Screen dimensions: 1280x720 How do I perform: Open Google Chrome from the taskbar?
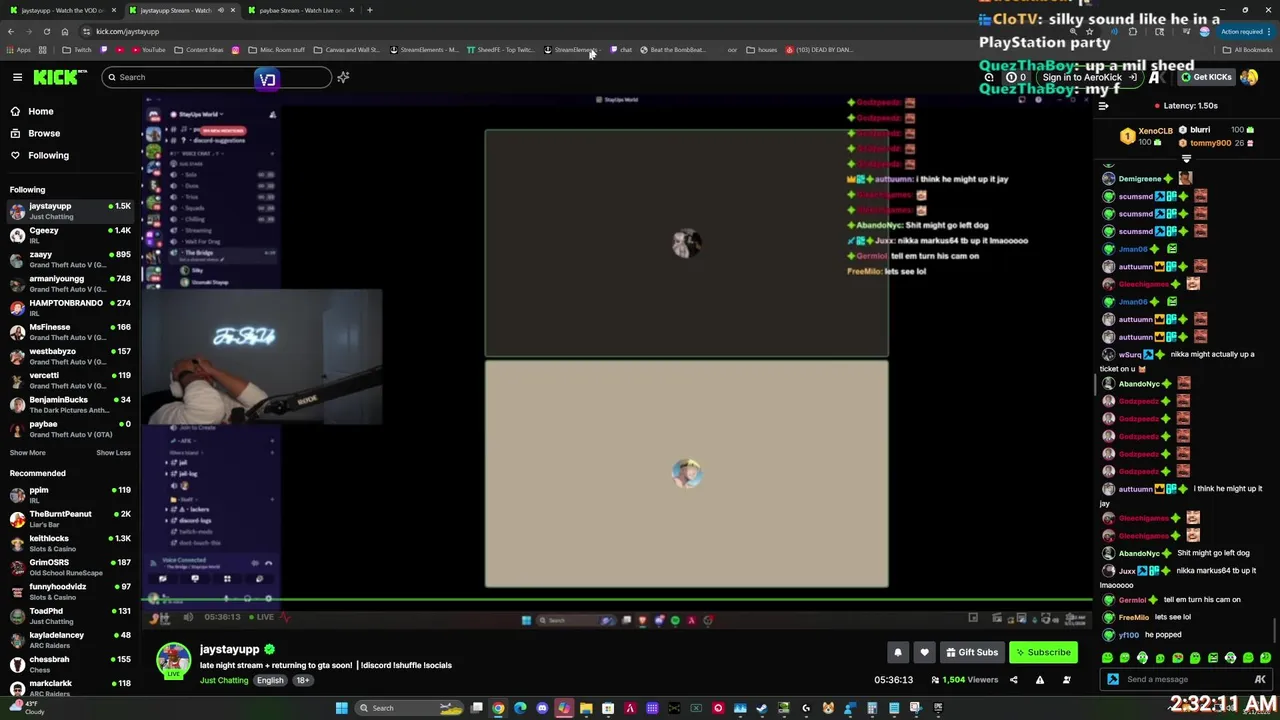click(x=498, y=708)
